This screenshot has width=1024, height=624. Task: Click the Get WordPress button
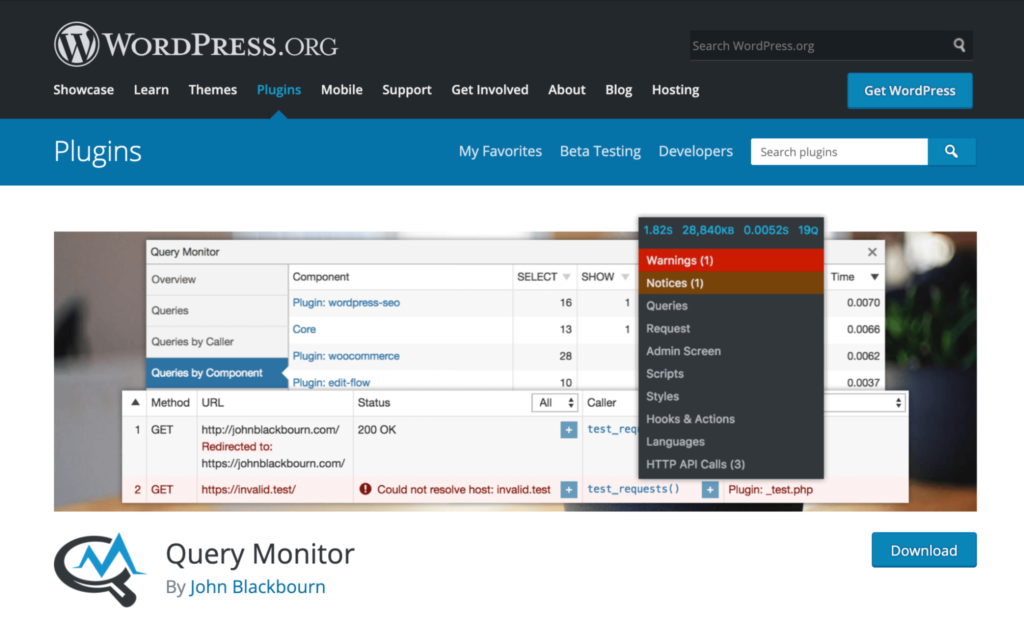pos(910,91)
